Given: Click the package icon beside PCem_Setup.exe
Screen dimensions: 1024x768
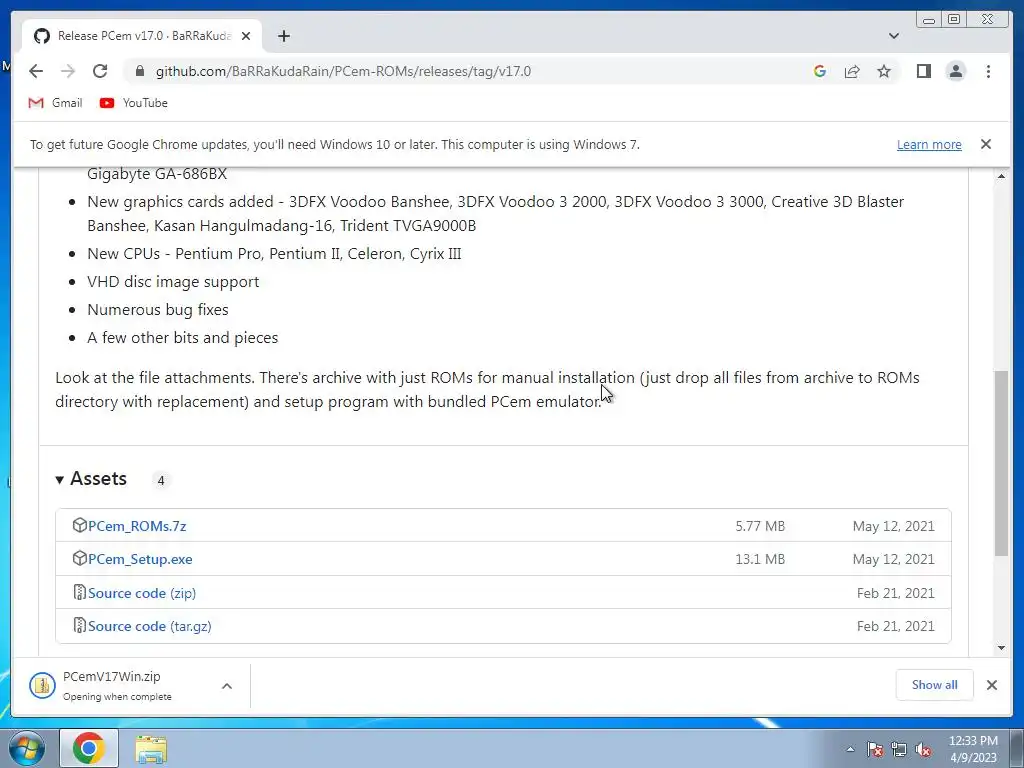Looking at the screenshot, I should pos(79,558).
